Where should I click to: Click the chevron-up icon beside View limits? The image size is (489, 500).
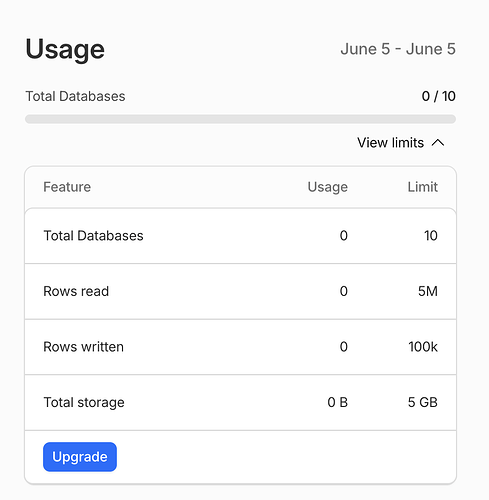point(438,143)
